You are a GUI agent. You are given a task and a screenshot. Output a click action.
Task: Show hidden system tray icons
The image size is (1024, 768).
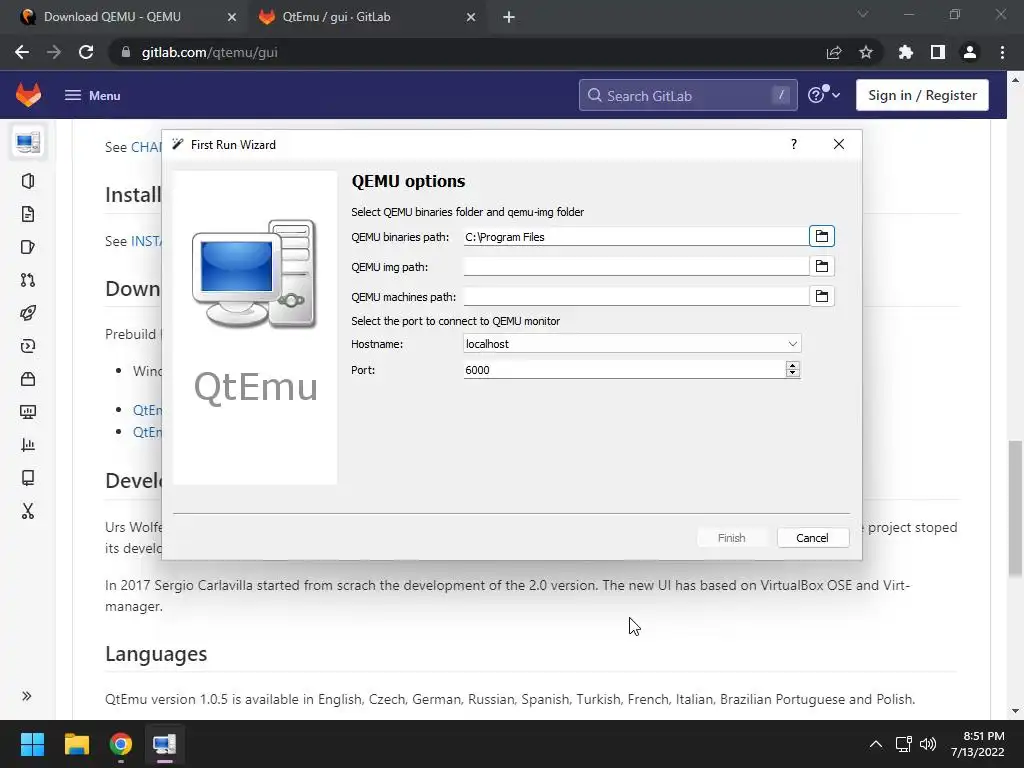pos(876,744)
